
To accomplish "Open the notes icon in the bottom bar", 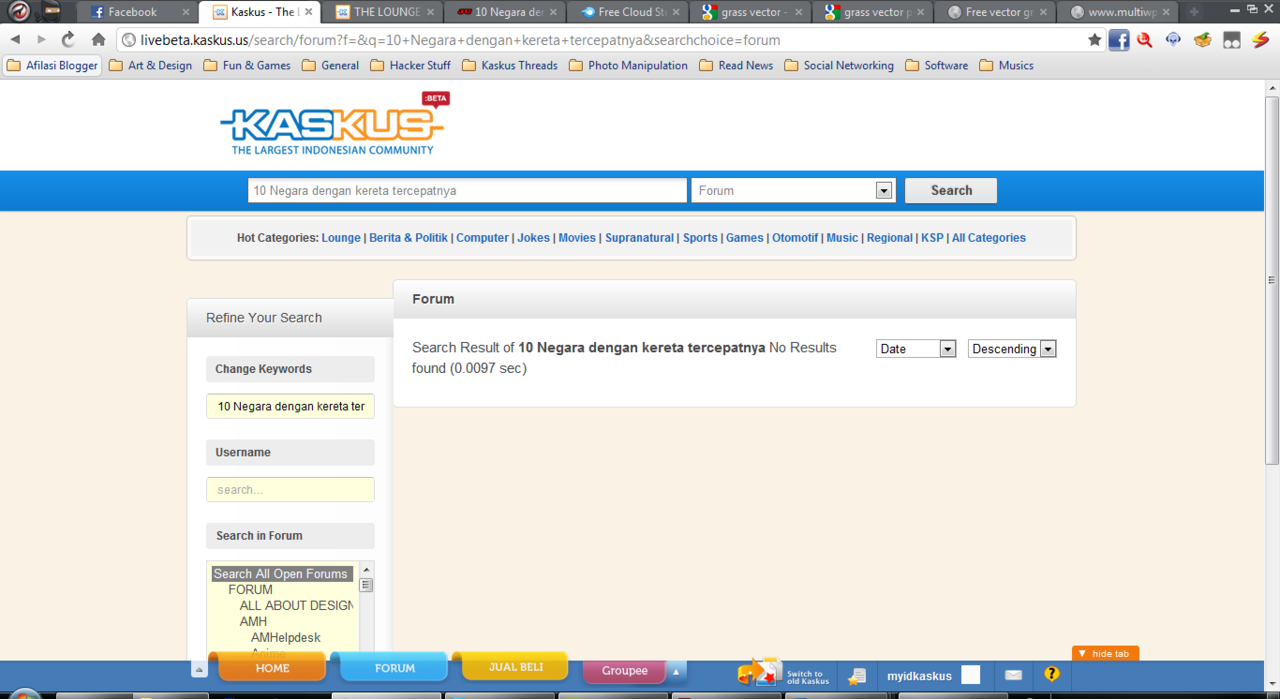I will pyautogui.click(x=856, y=676).
